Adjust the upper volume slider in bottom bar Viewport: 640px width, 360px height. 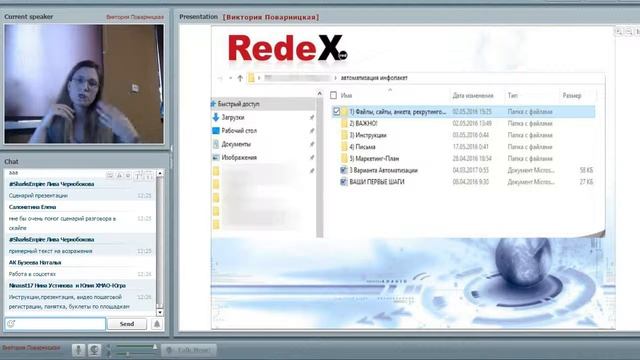[137, 347]
